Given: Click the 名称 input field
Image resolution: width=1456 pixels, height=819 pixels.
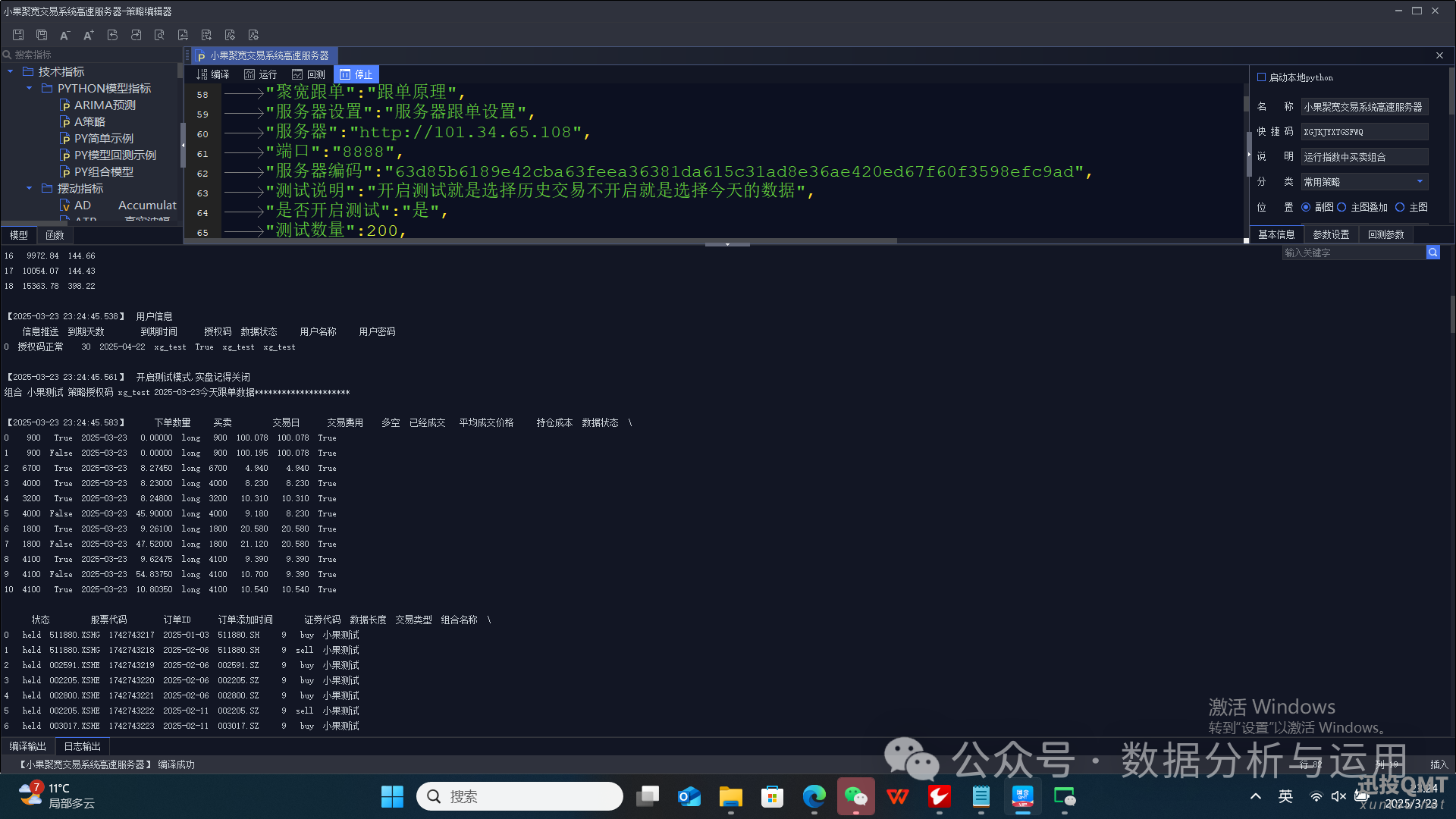Looking at the screenshot, I should click(1364, 107).
